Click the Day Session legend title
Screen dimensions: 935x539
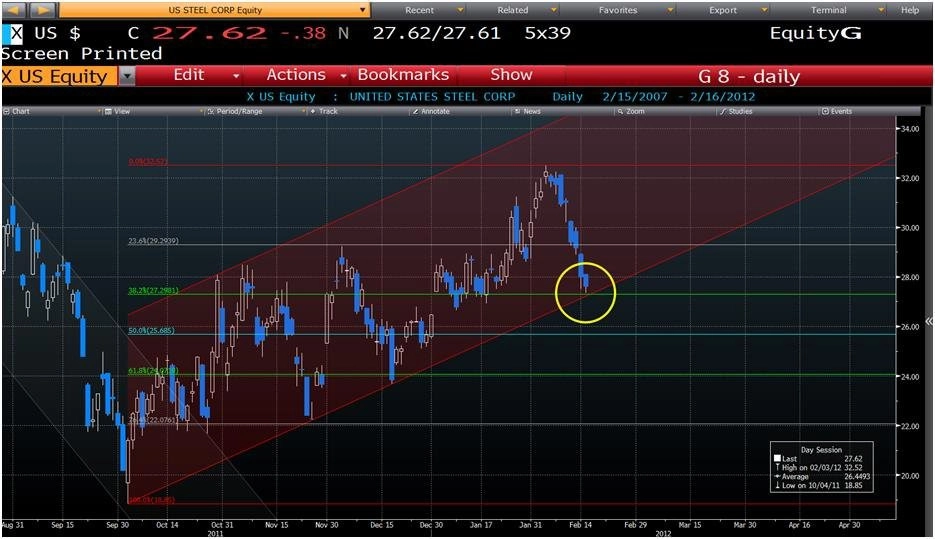(x=821, y=450)
